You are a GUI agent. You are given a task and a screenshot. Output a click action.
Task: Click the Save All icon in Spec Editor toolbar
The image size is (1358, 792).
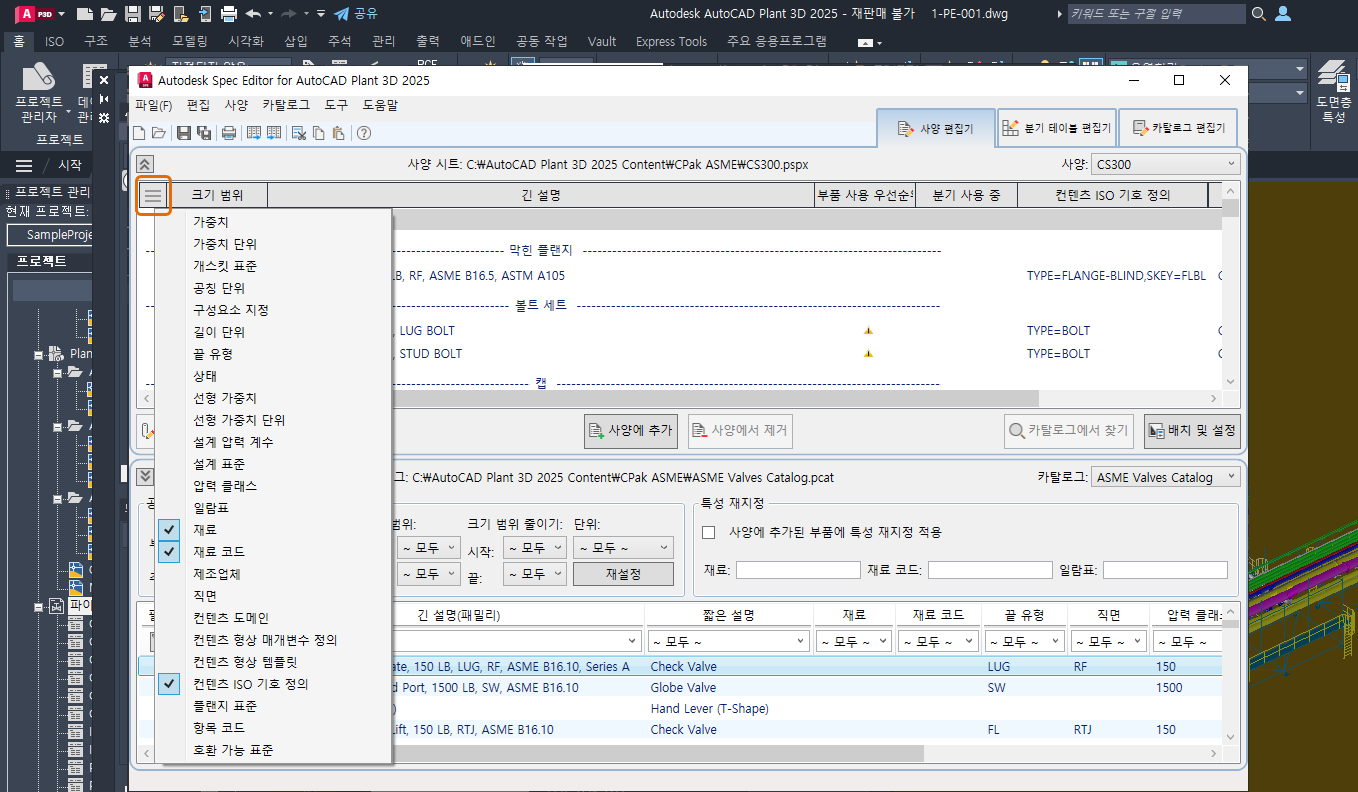[x=204, y=133]
